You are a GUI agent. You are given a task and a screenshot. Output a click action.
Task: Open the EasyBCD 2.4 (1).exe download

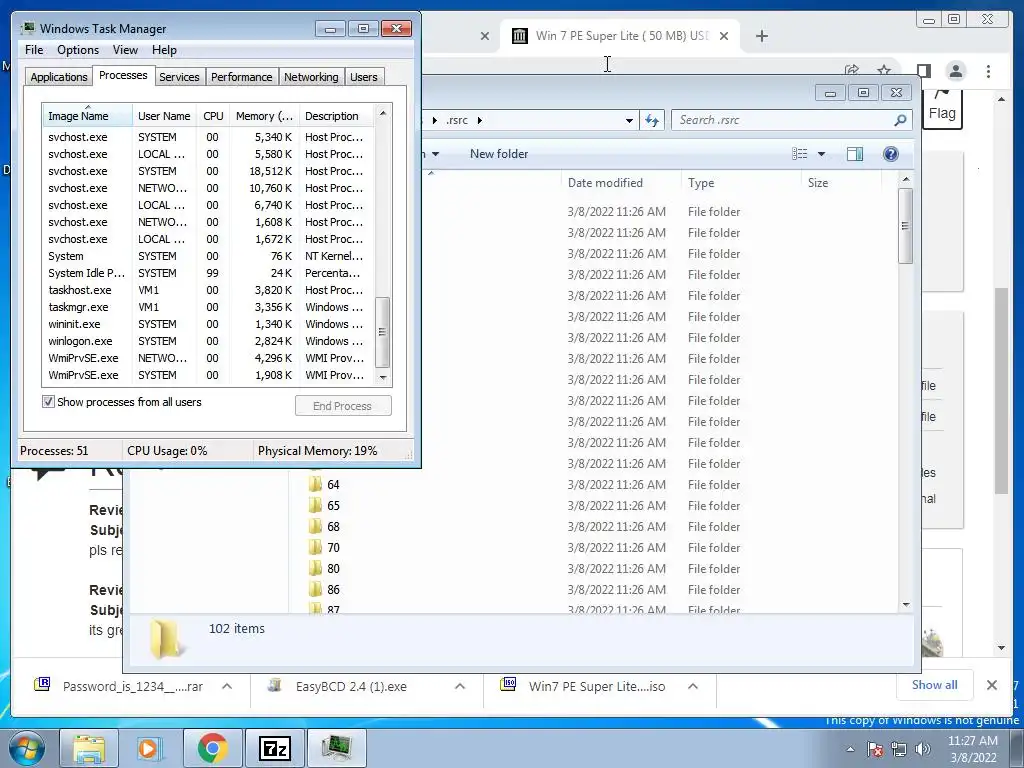coord(351,686)
